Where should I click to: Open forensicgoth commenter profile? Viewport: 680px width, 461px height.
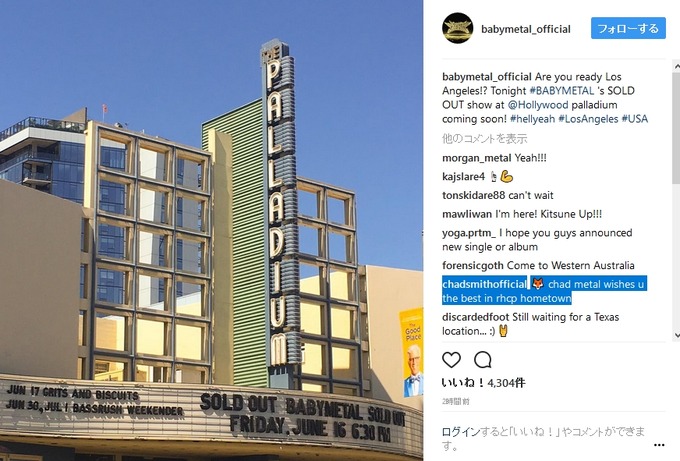pos(473,265)
